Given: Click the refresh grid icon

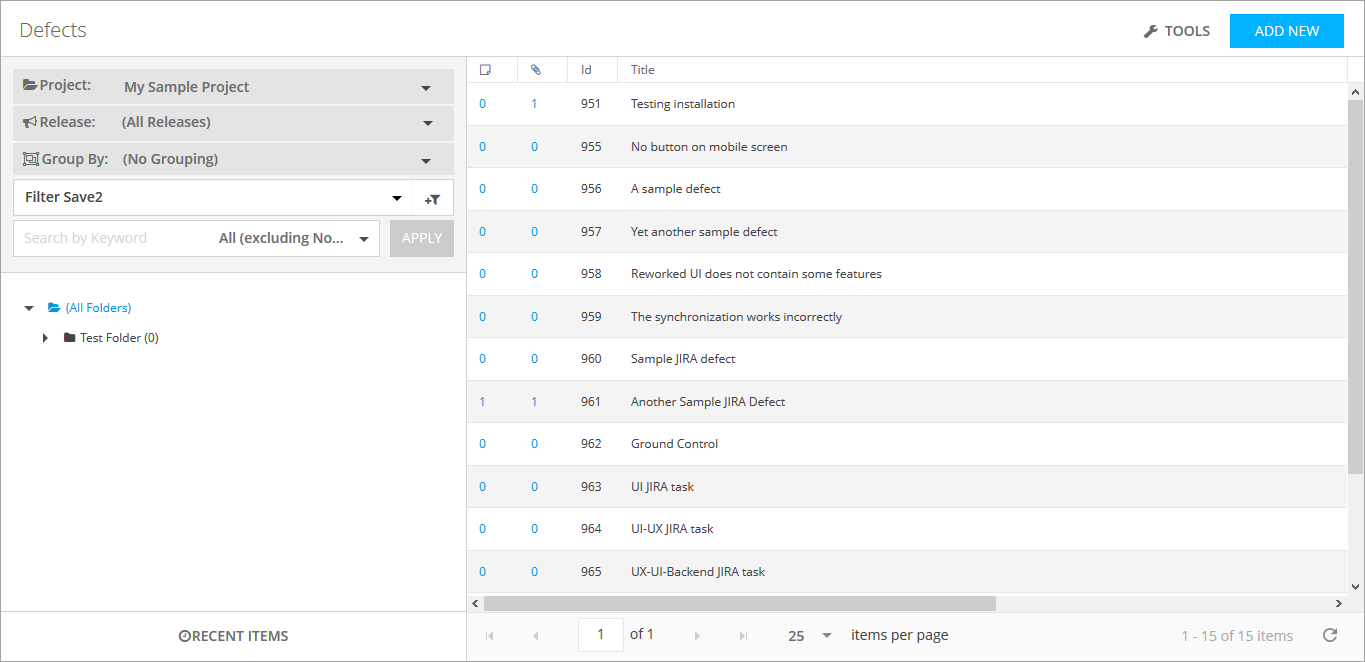Looking at the screenshot, I should [1329, 635].
